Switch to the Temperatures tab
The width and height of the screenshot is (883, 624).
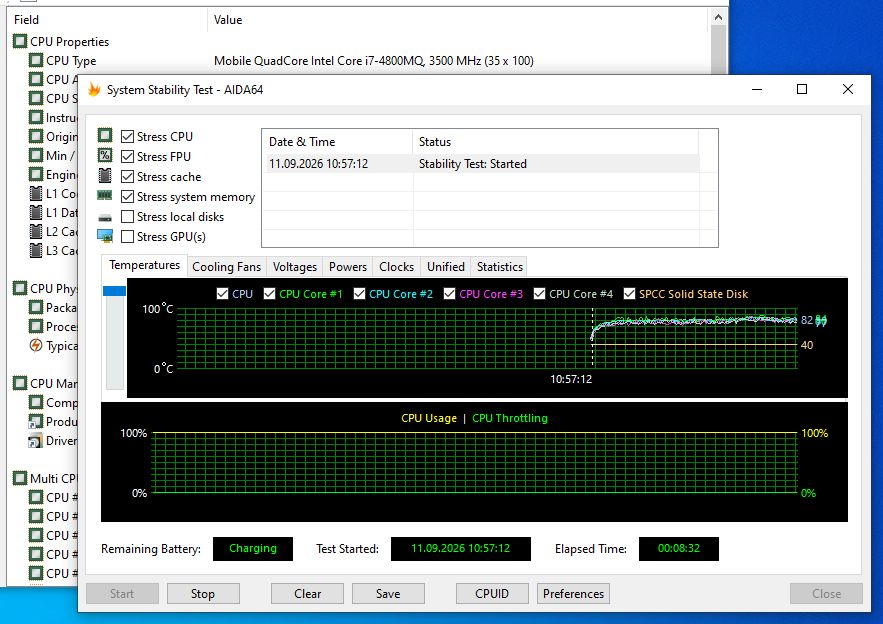point(144,265)
